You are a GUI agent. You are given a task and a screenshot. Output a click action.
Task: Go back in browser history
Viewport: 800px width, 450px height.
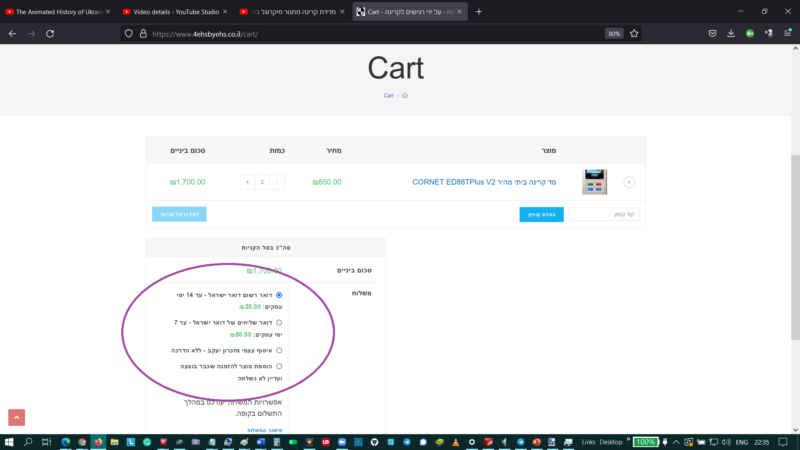tap(12, 34)
